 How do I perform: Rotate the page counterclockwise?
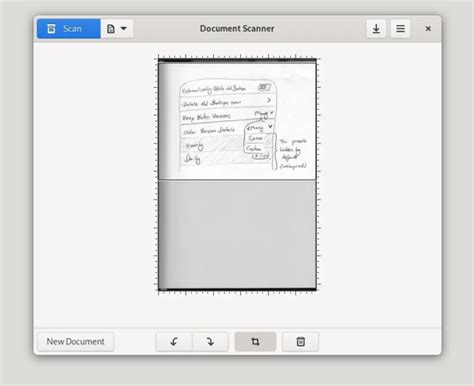(174, 342)
